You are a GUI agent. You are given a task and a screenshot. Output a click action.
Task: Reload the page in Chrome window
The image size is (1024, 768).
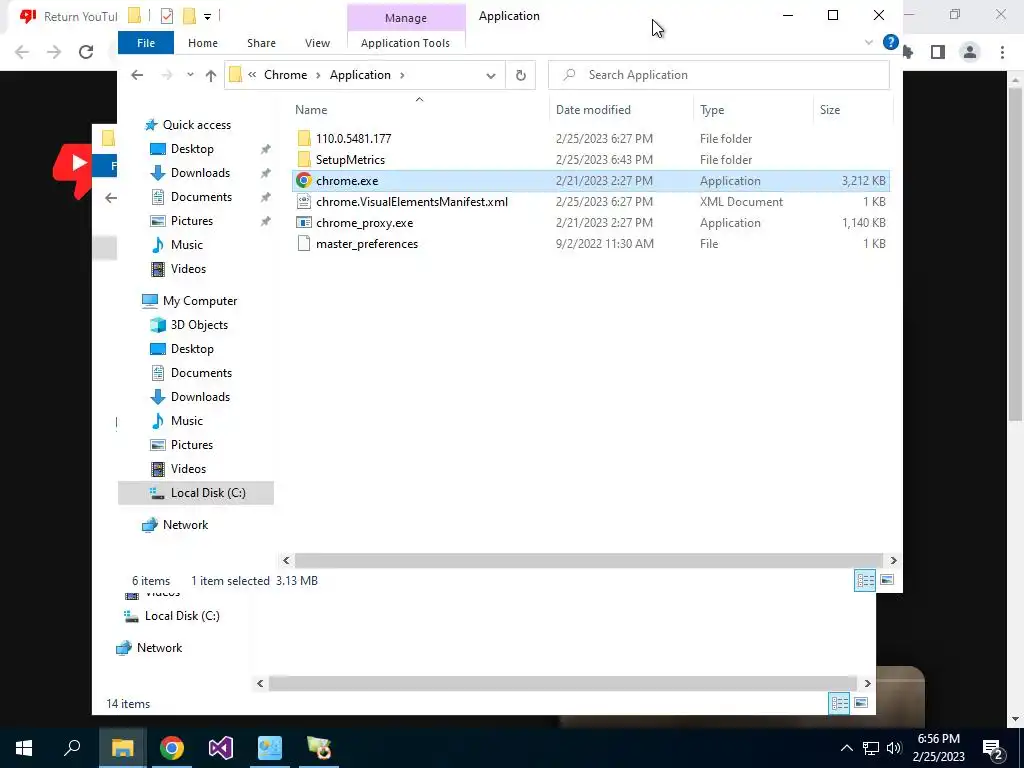pos(86,52)
